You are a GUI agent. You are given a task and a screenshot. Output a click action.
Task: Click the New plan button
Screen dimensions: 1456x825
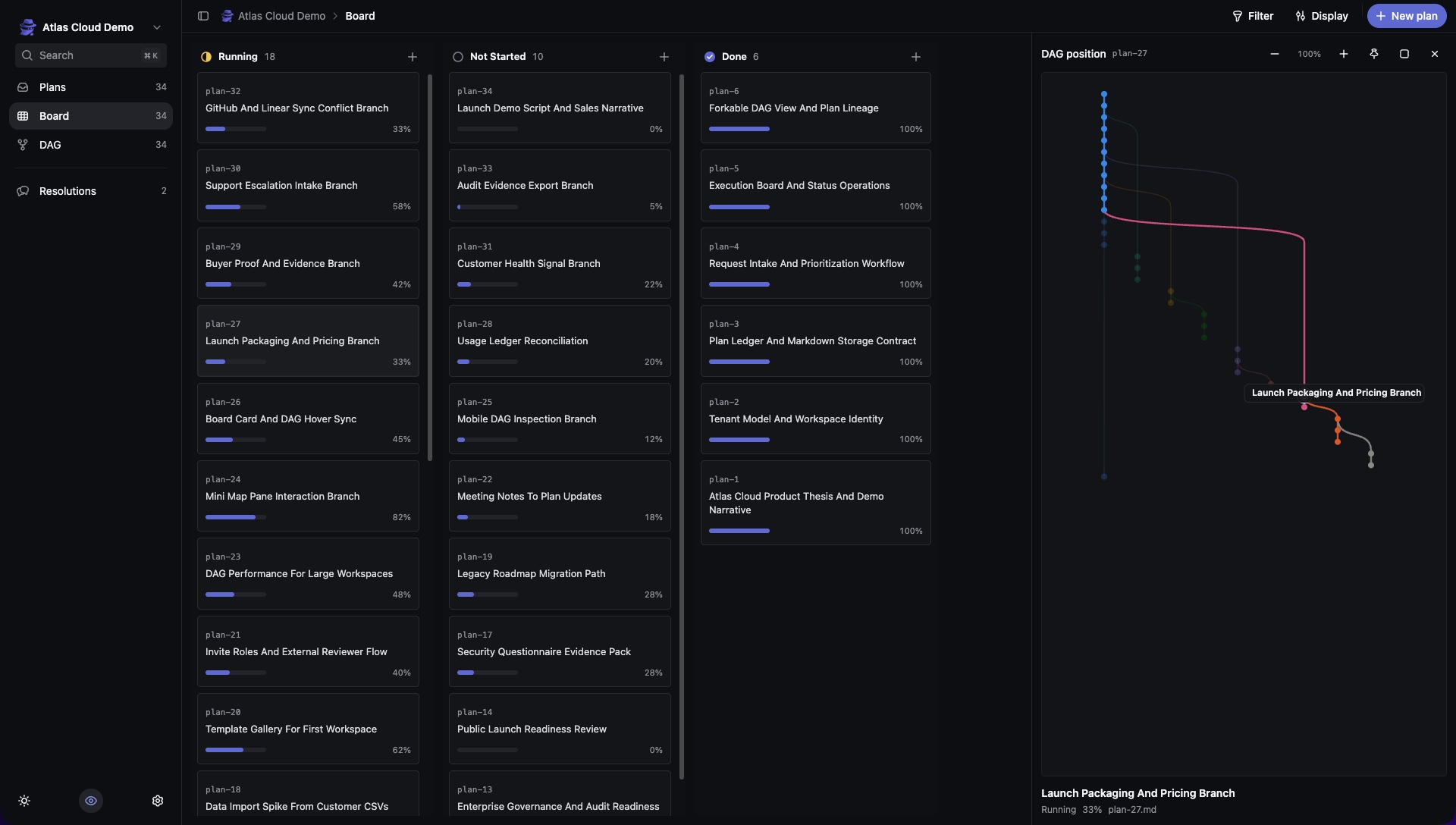coord(1407,16)
